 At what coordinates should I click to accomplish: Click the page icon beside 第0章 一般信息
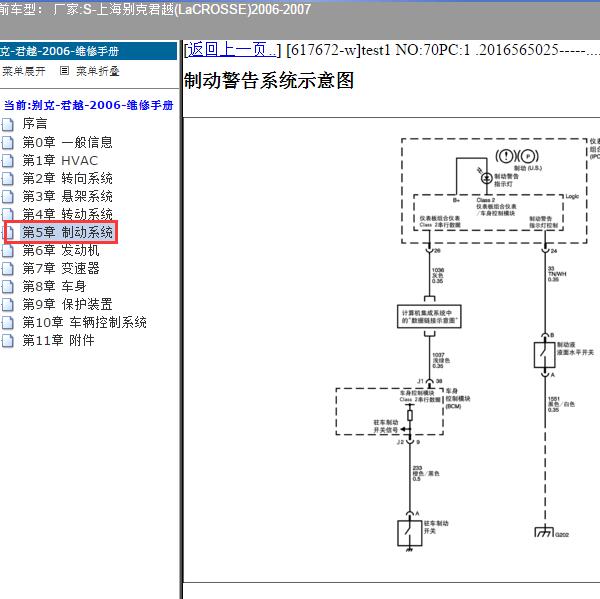click(x=8, y=143)
